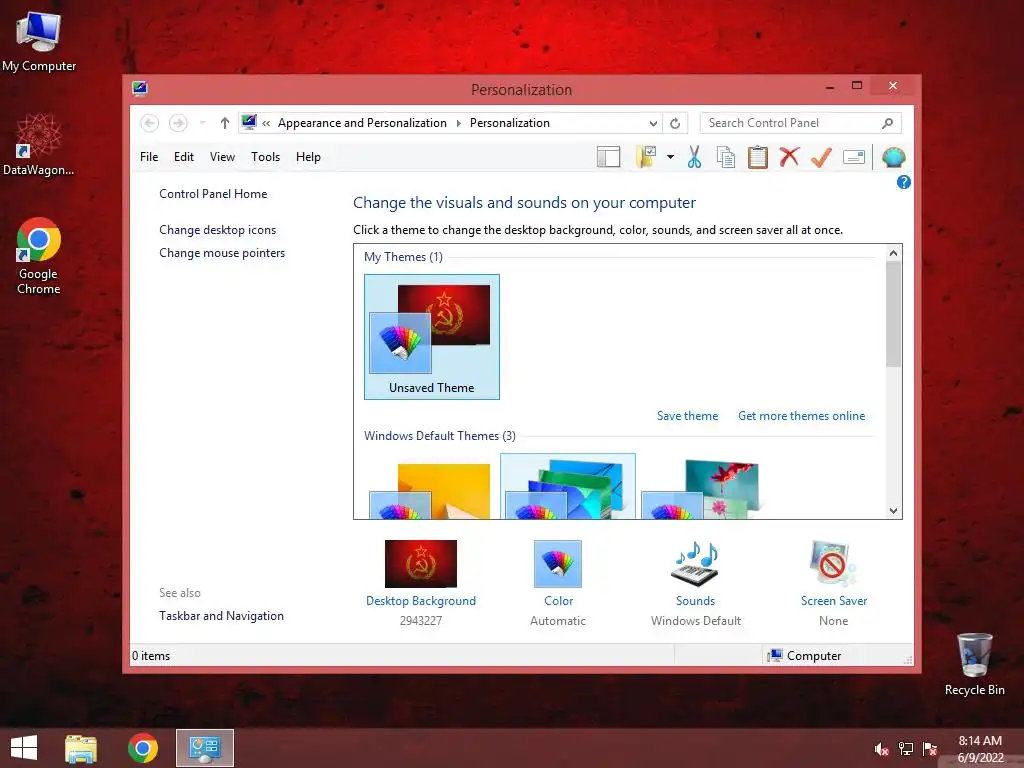This screenshot has height=768, width=1024.
Task: Open Desktop Background settings
Action: [421, 564]
